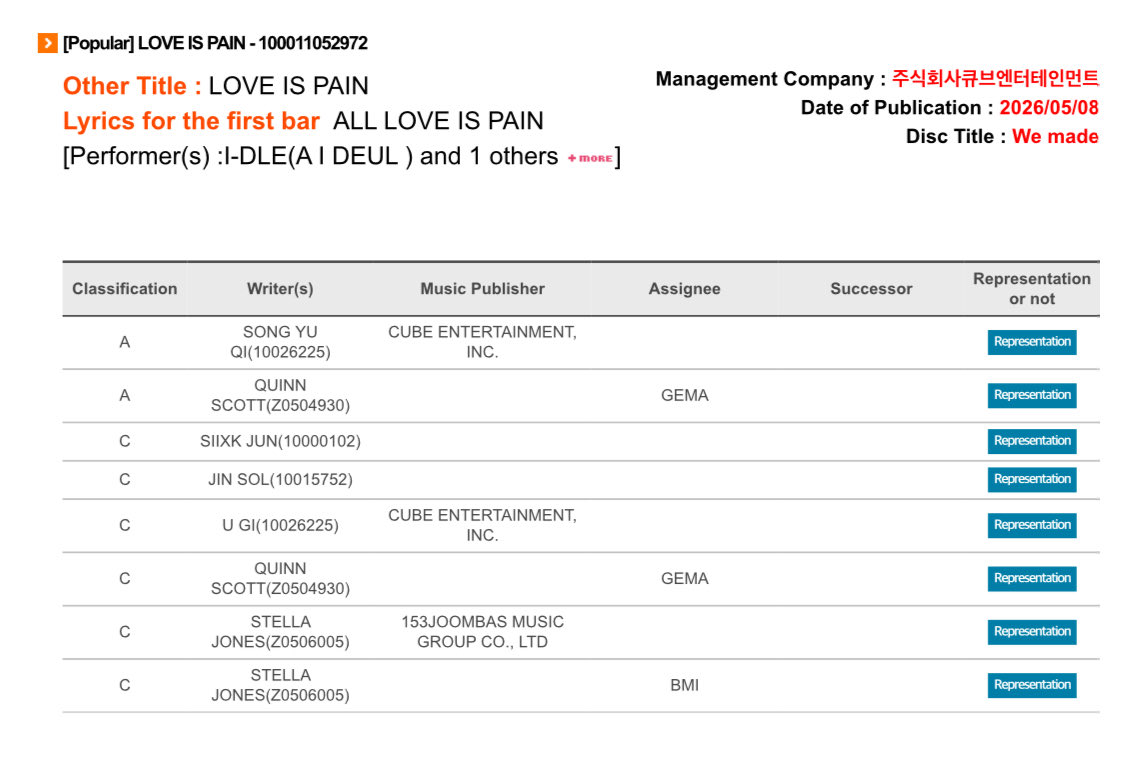This screenshot has width=1125, height=762.
Task: Click Representation button for SIIXK JUN
Action: [1032, 441]
